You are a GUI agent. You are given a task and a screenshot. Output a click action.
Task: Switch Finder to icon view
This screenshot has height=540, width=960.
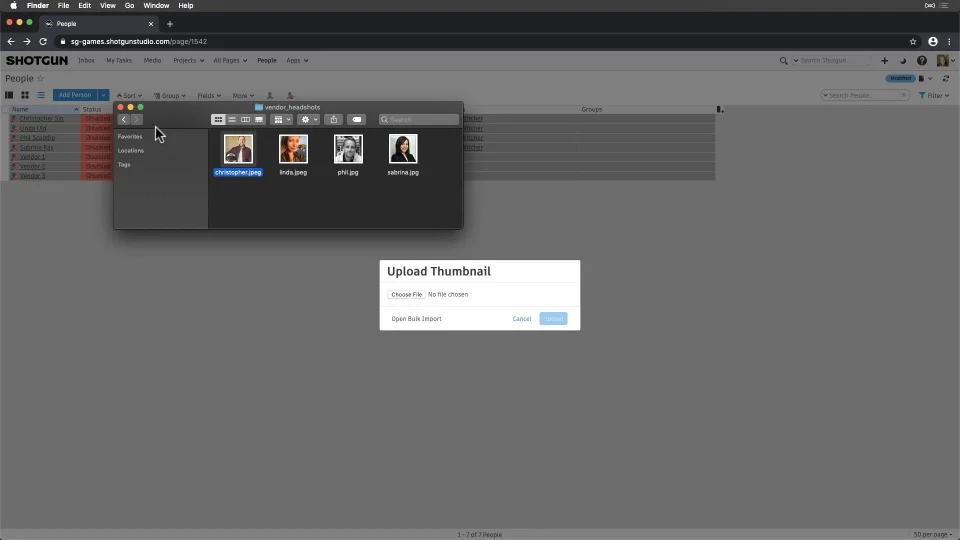(x=218, y=119)
